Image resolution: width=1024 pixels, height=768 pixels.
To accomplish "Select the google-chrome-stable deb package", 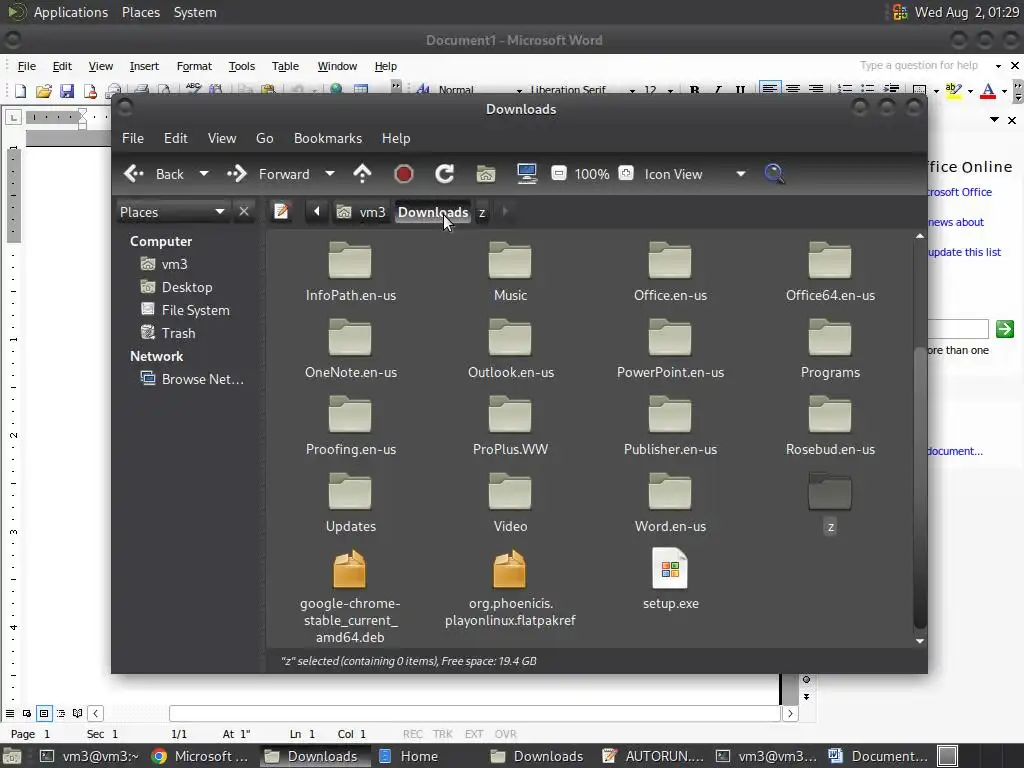I will (x=350, y=596).
